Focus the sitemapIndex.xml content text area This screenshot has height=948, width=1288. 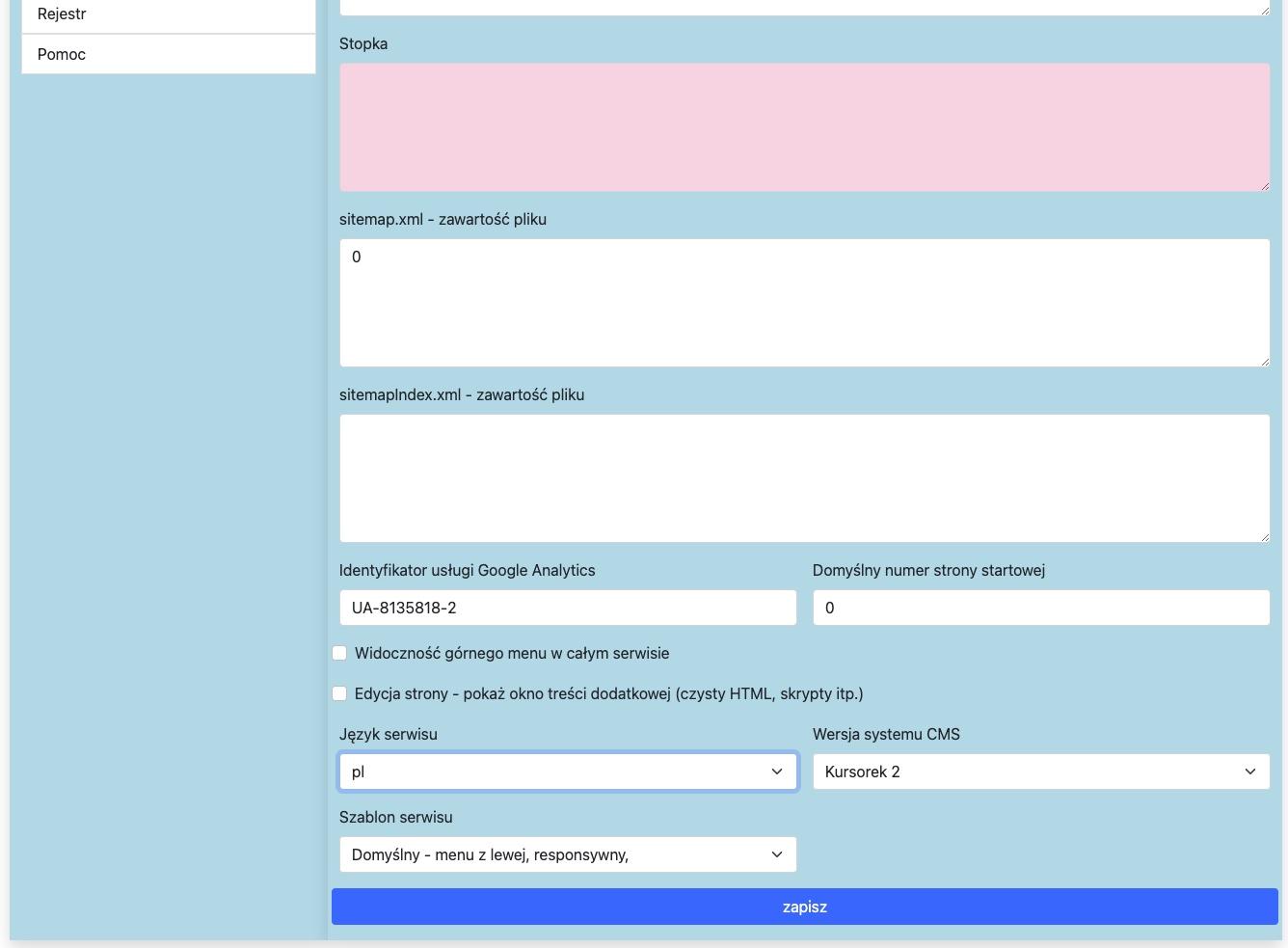[x=804, y=478]
